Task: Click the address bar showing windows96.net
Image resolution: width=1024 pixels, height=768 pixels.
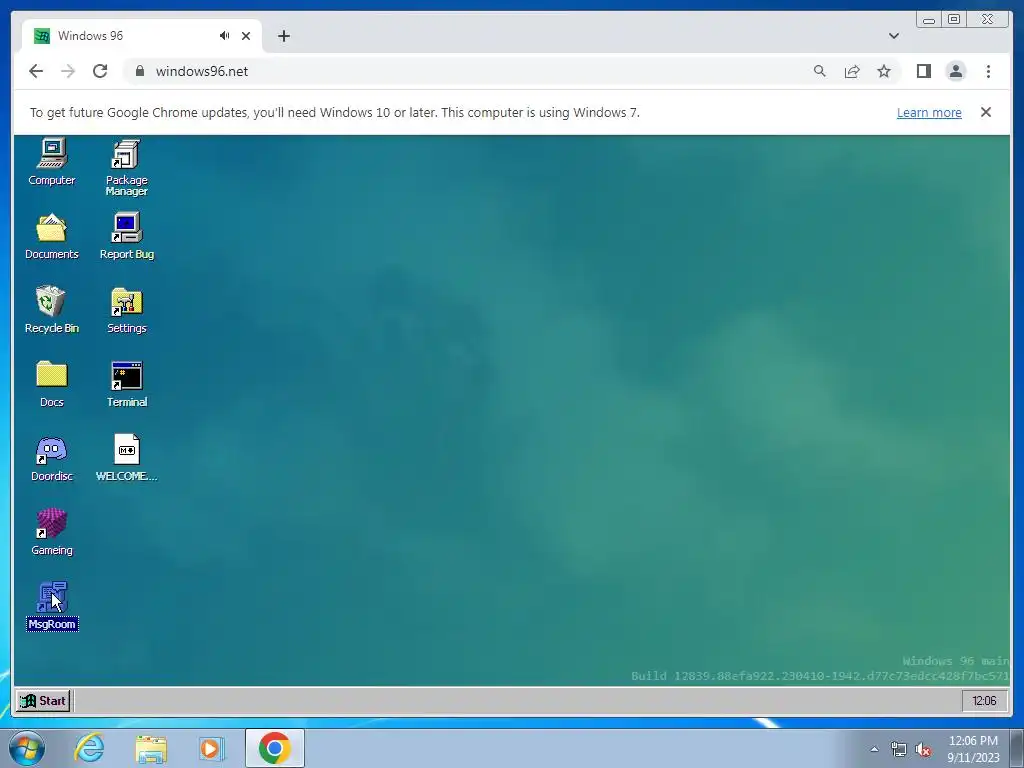Action: (470, 71)
